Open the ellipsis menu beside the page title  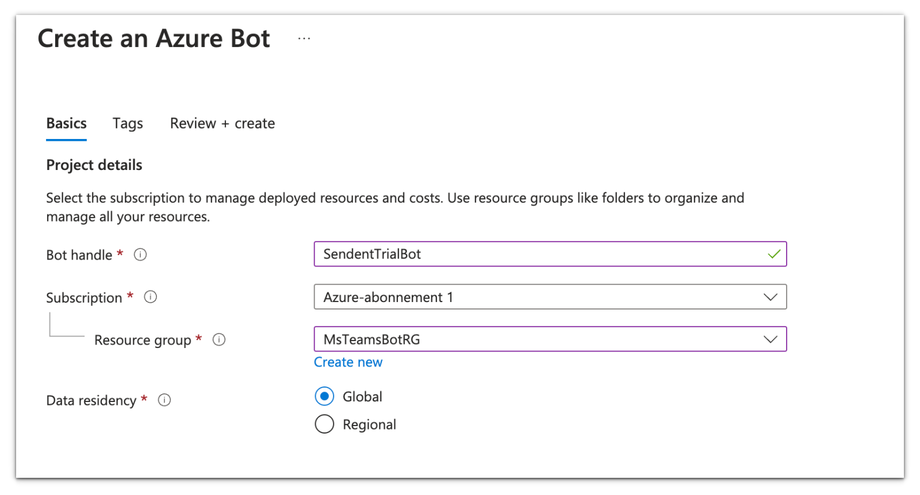click(x=304, y=39)
